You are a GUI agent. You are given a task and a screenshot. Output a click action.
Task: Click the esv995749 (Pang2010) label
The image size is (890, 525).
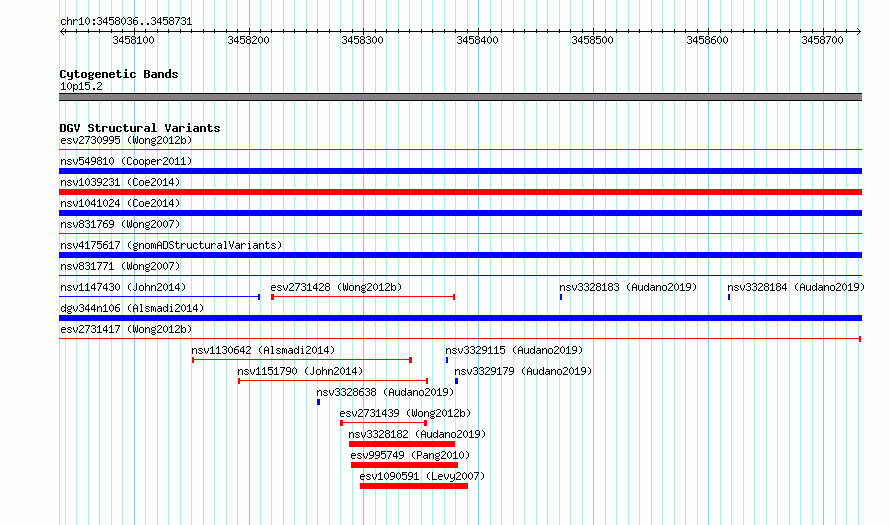[x=410, y=455]
